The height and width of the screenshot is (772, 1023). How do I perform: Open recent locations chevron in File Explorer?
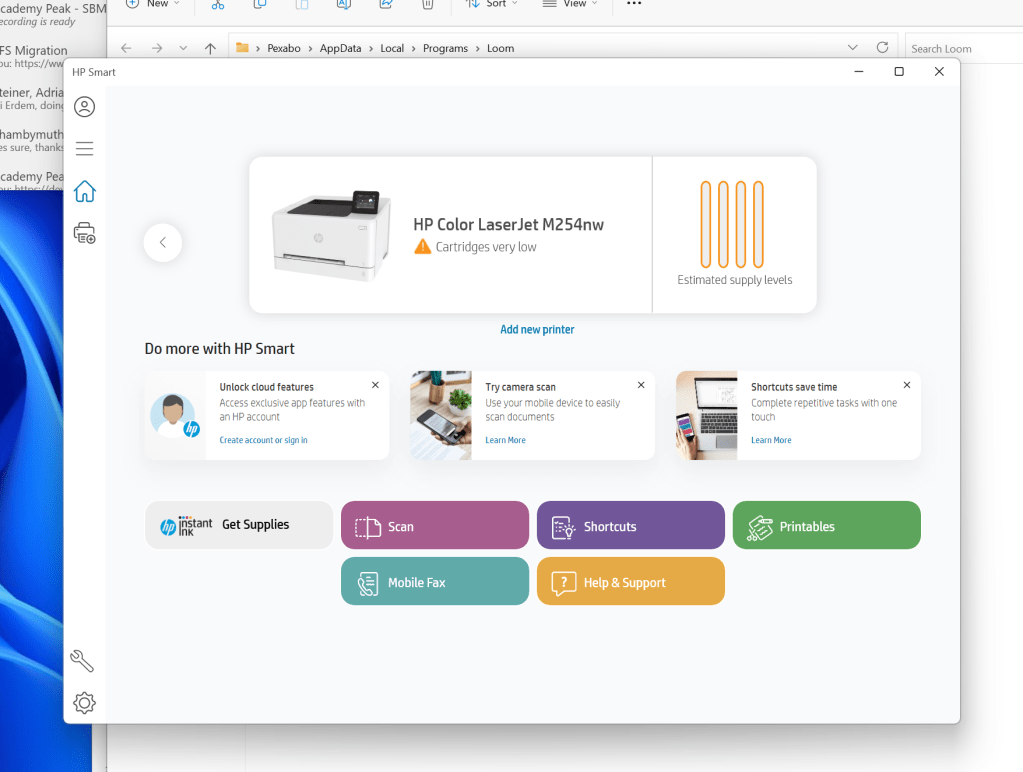click(x=183, y=48)
